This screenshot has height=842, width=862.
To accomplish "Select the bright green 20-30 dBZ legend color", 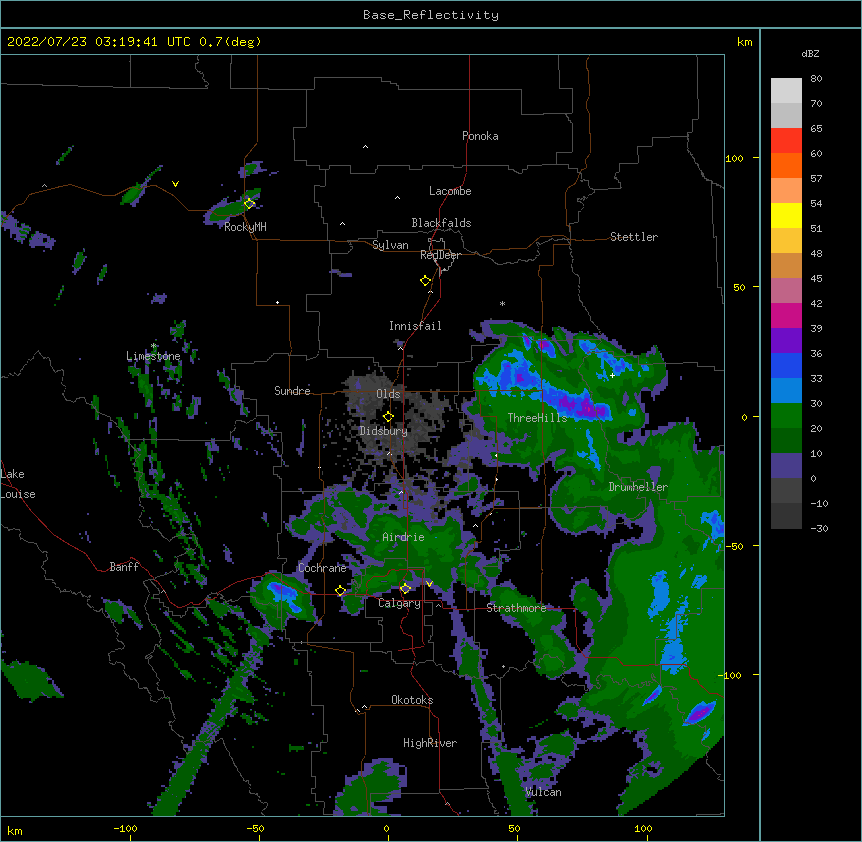I will click(x=786, y=416).
